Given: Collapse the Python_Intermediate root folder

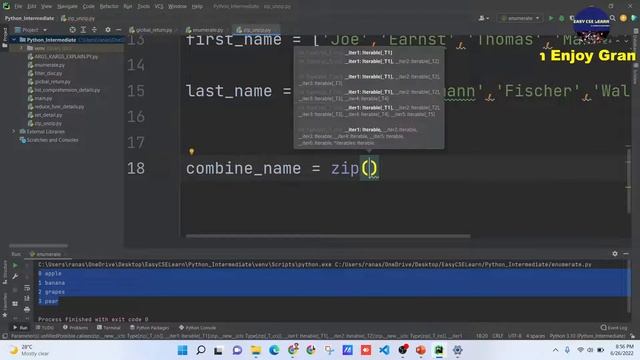Looking at the screenshot, I should coord(14,40).
